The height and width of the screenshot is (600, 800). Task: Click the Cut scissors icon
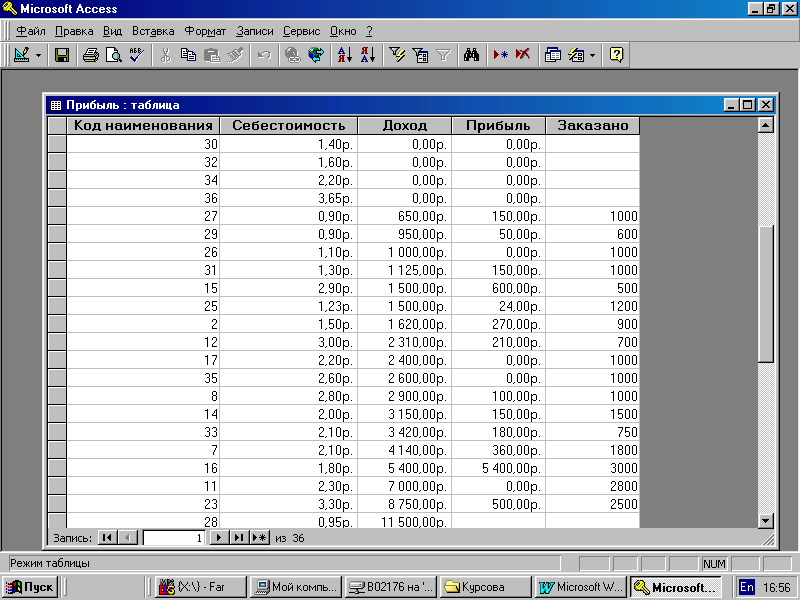166,55
